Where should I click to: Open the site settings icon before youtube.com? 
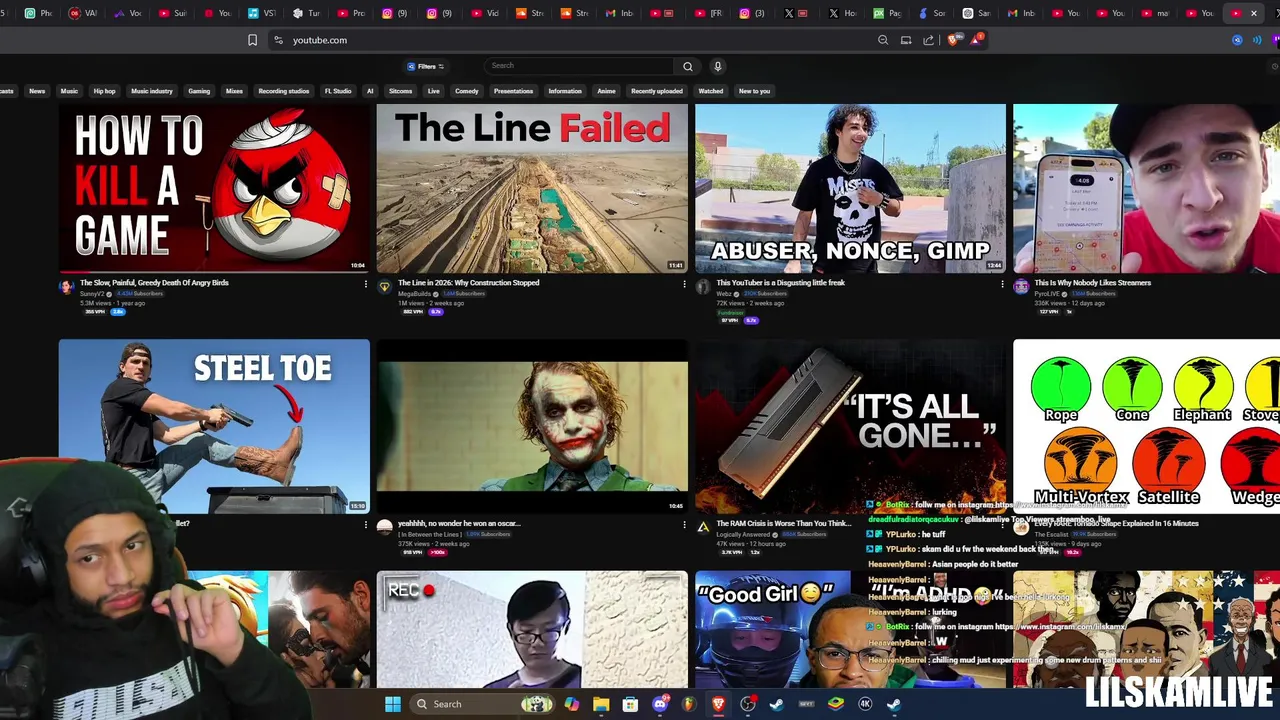point(278,40)
